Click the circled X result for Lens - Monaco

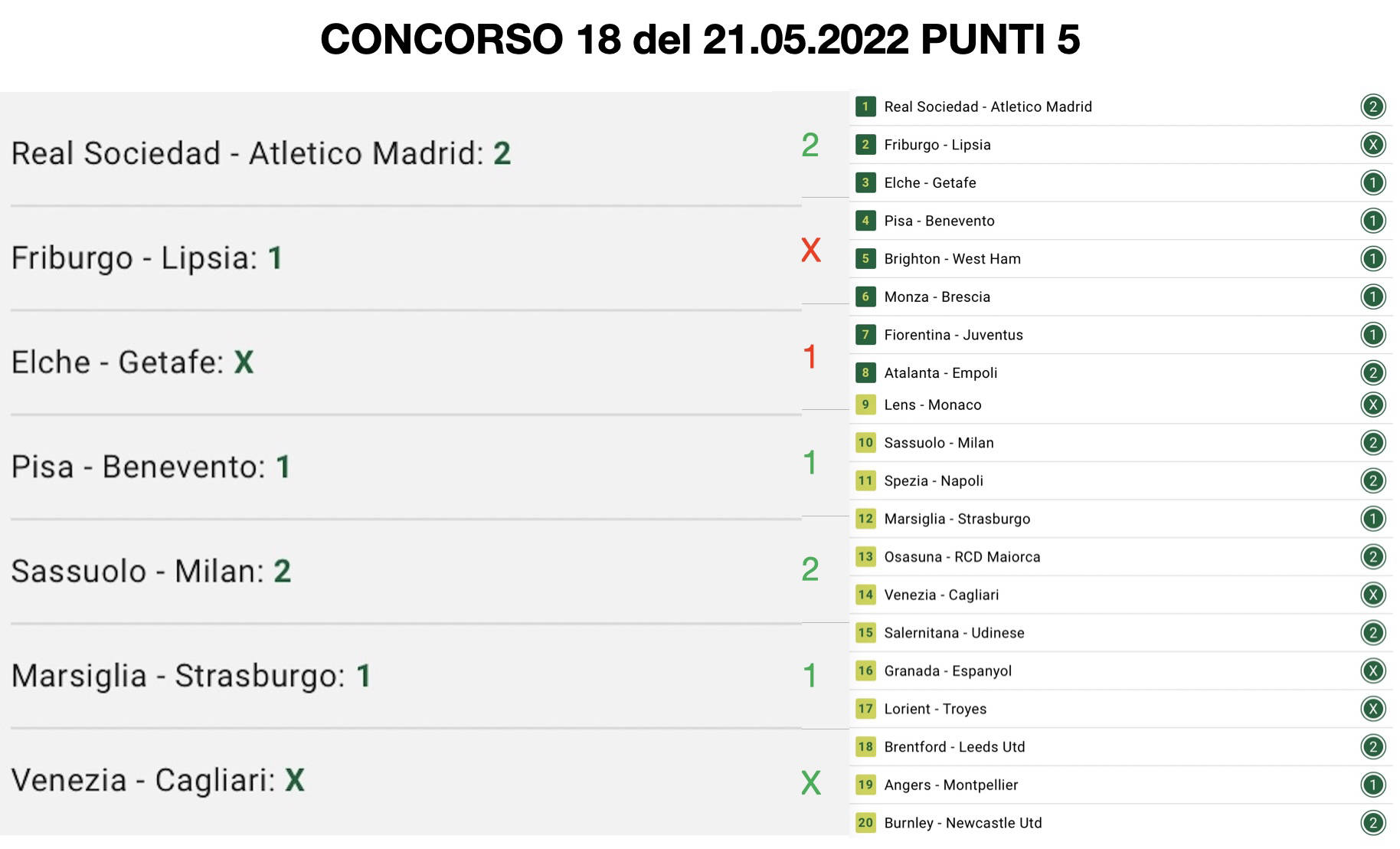(1372, 405)
